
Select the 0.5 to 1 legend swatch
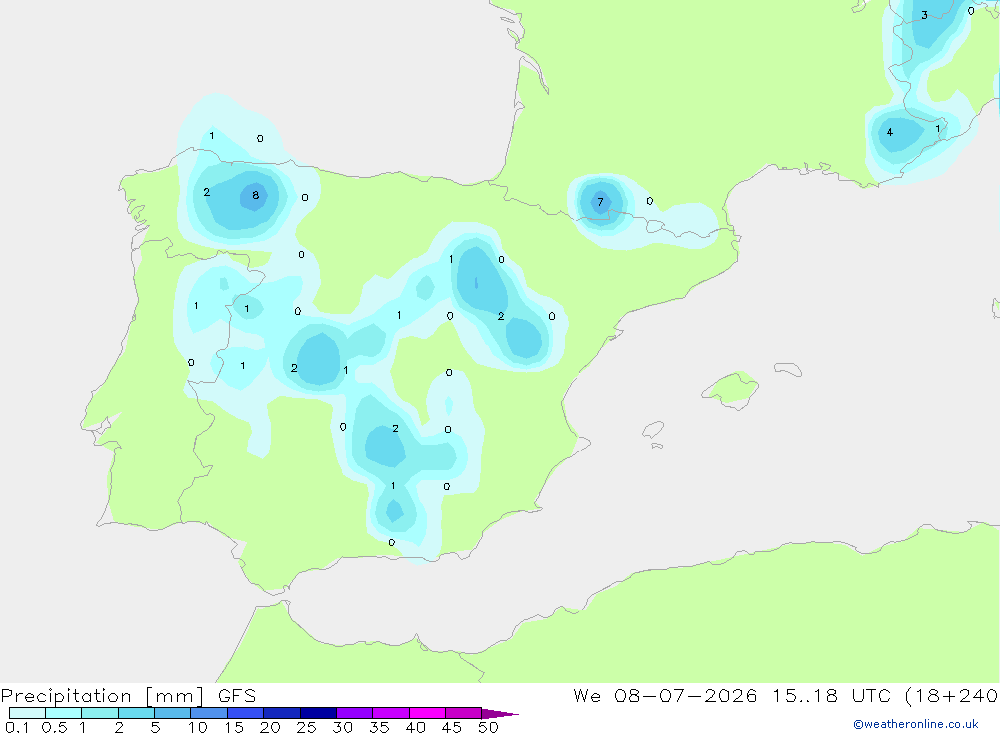coord(64,713)
